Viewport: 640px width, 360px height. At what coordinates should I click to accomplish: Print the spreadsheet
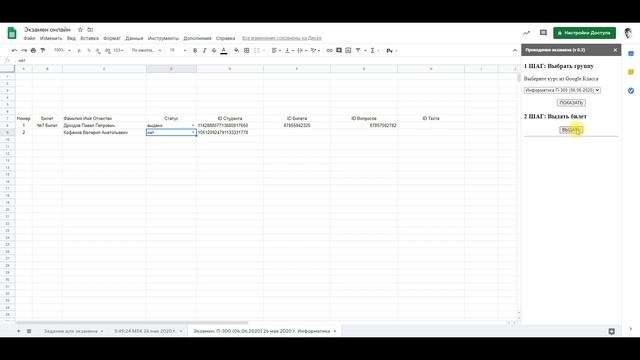point(33,50)
